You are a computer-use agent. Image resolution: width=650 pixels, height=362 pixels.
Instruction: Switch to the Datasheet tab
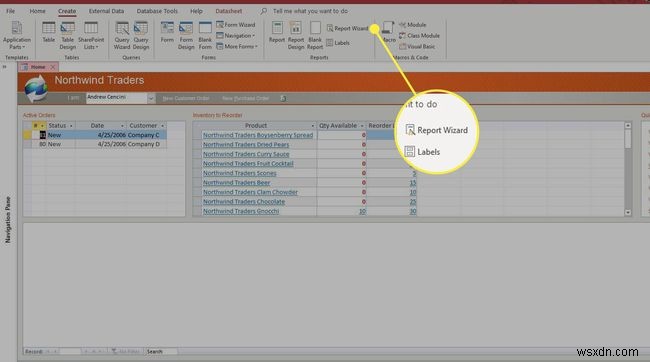pyautogui.click(x=228, y=11)
